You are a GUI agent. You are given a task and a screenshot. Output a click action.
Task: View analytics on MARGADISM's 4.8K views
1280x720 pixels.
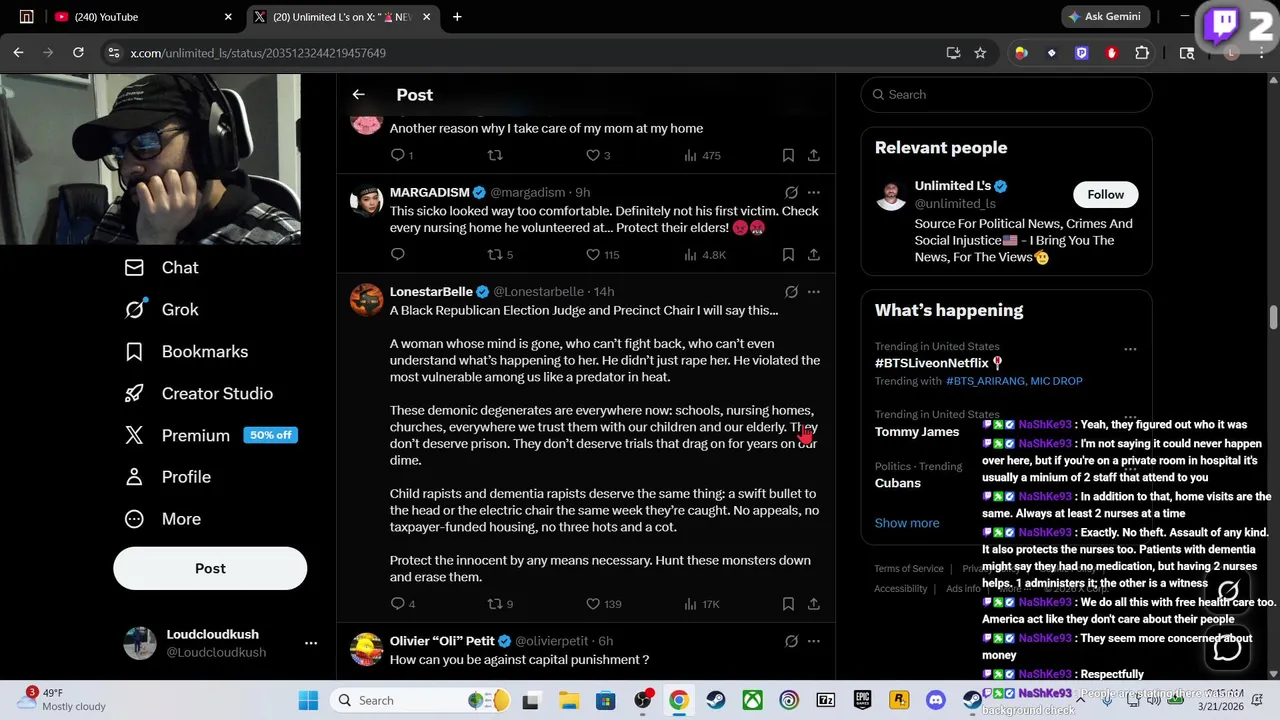tap(704, 254)
